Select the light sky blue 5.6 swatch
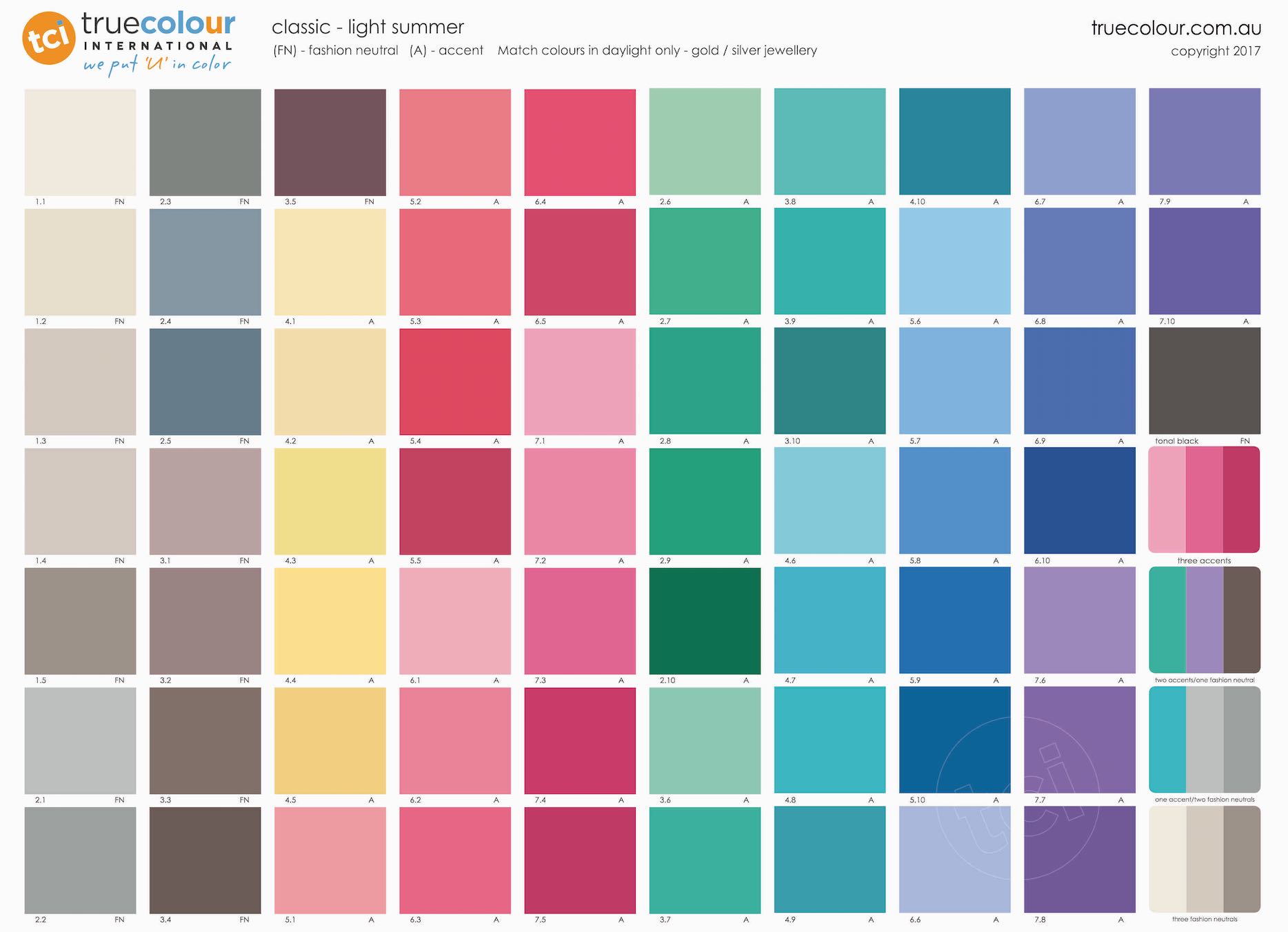Image resolution: width=1288 pixels, height=932 pixels. click(x=954, y=262)
